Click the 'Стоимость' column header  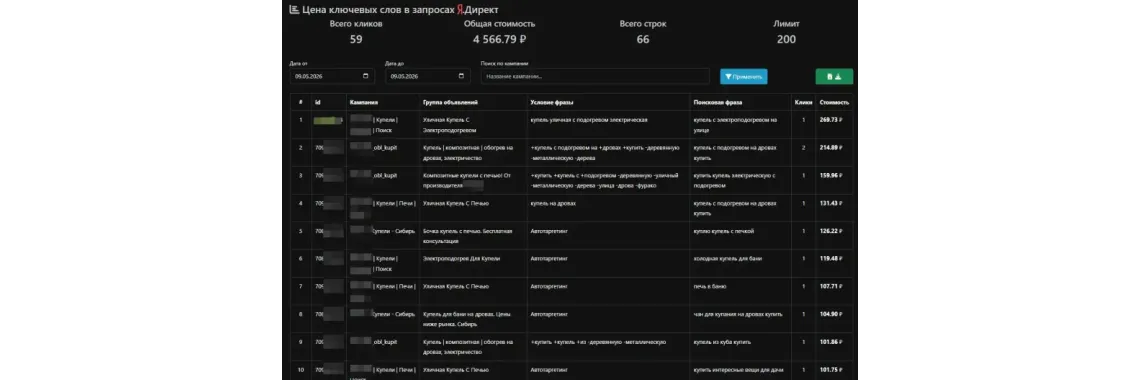pyautogui.click(x=833, y=102)
